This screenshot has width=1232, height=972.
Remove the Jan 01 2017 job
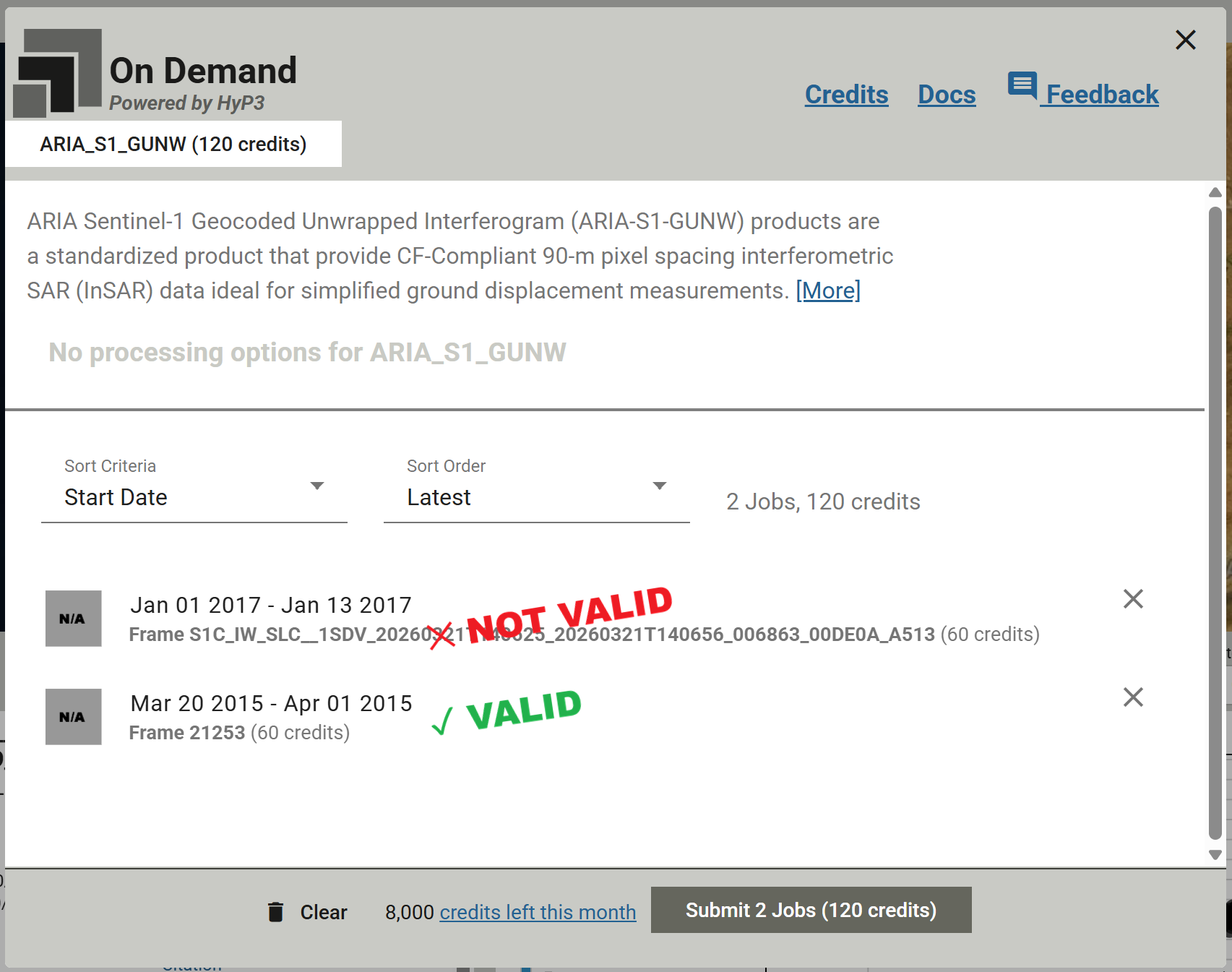[1132, 599]
